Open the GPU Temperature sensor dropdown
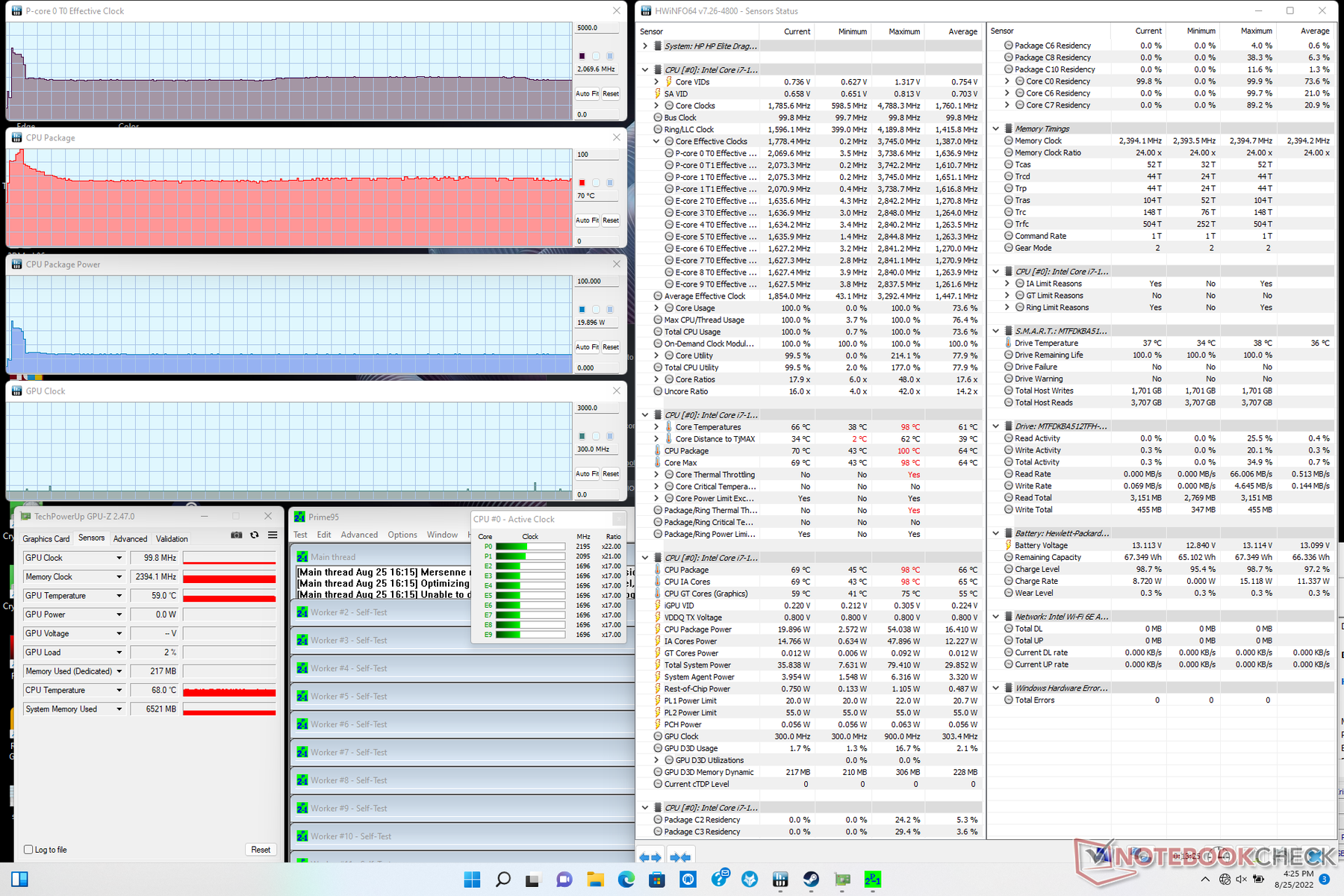The width and height of the screenshot is (1344, 896). click(x=119, y=596)
